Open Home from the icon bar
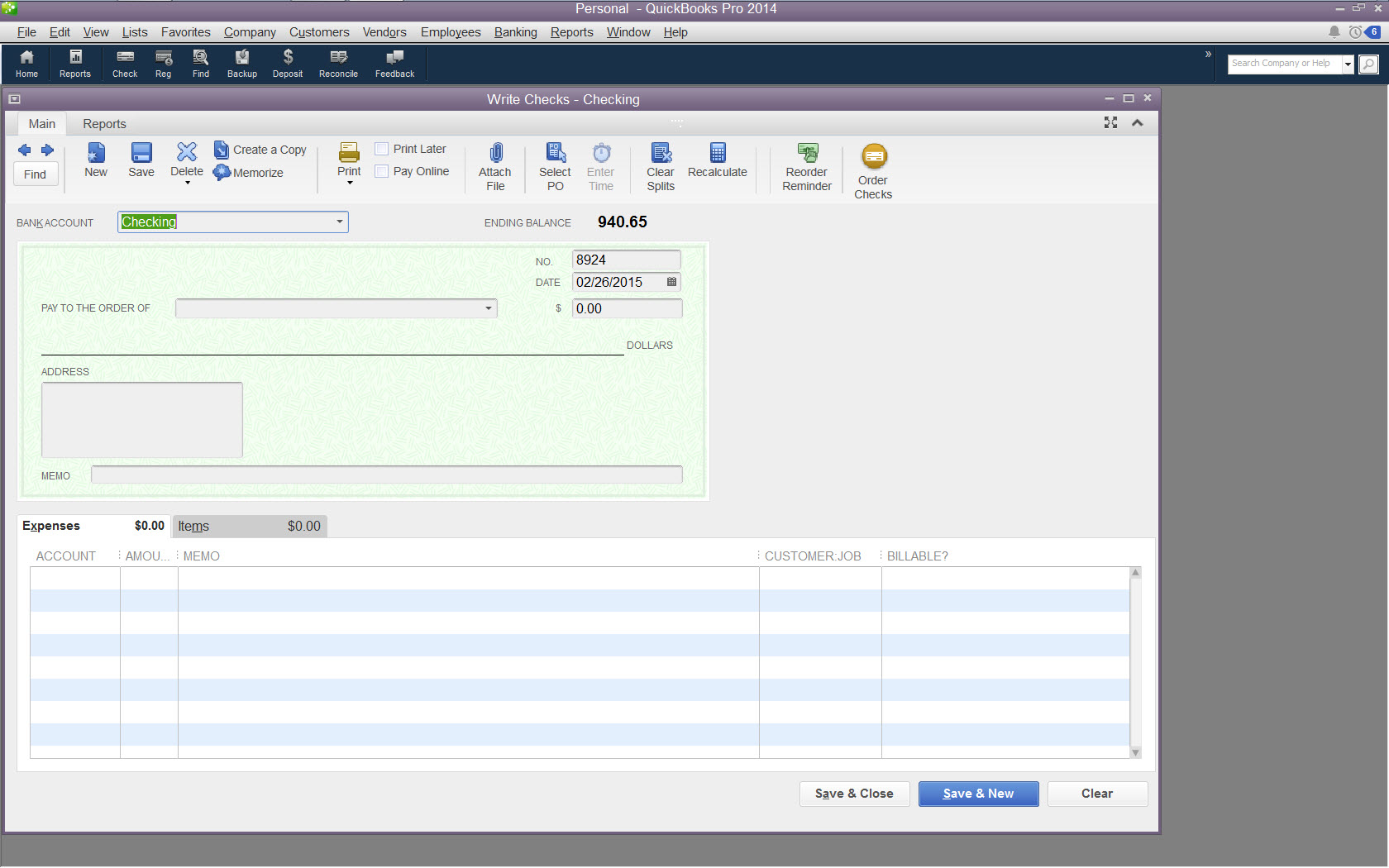This screenshot has width=1389, height=868. pyautogui.click(x=26, y=64)
